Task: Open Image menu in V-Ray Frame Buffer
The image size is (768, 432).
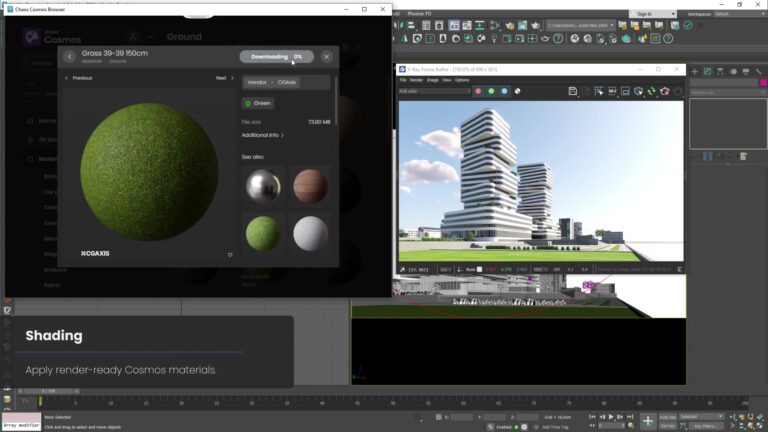Action: point(432,80)
